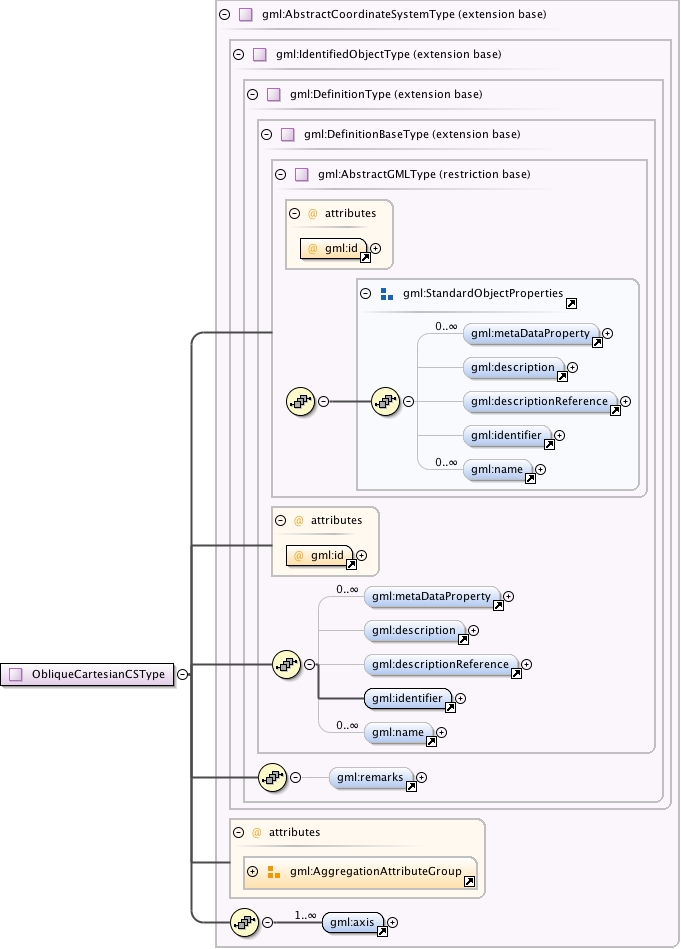Viewport: 681px width, 949px height.
Task: Click type icon of gml:AbstractGMLType
Action: click(x=301, y=174)
